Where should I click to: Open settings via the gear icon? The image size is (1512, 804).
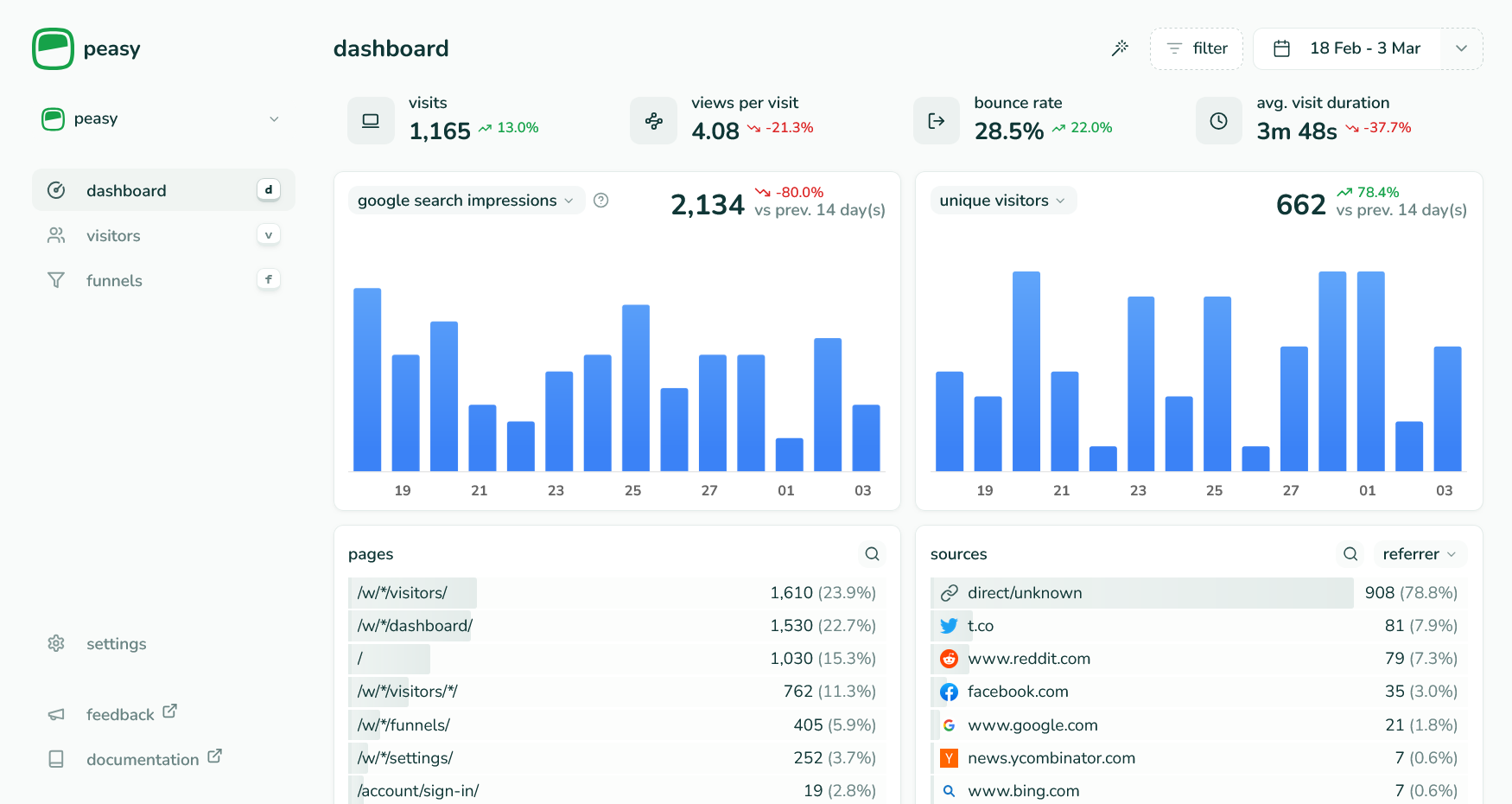pos(55,643)
